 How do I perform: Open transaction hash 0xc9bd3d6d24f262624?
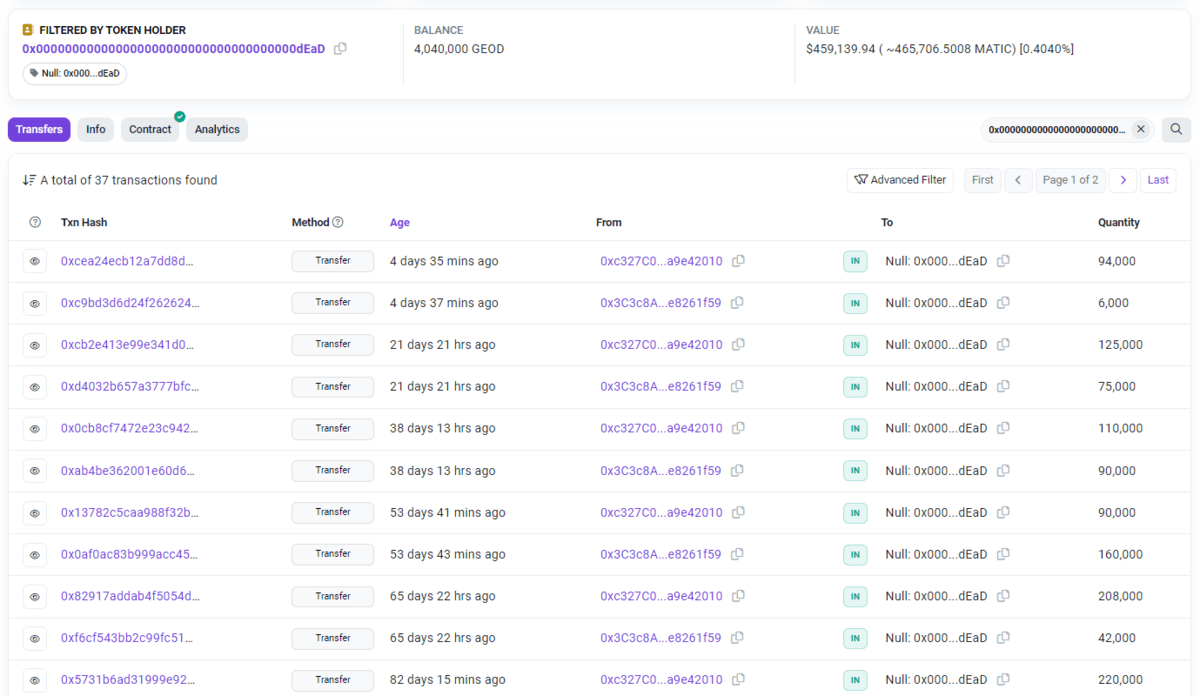point(130,303)
